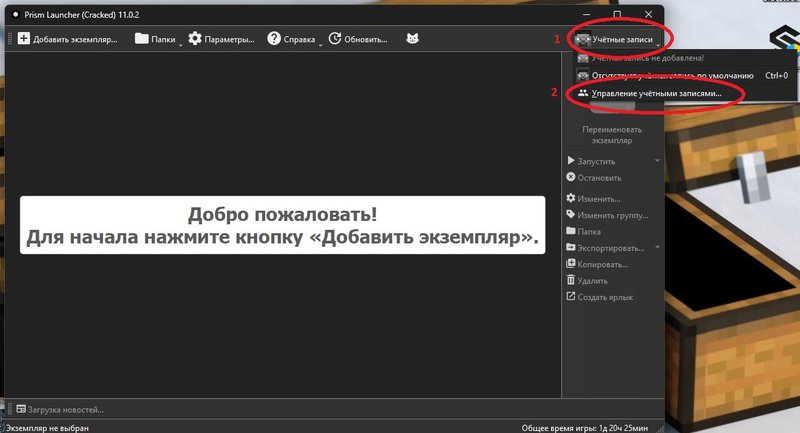Viewport: 800px width, 433px height.
Task: Click the Добро пожаловать welcome message
Action: coord(283,225)
